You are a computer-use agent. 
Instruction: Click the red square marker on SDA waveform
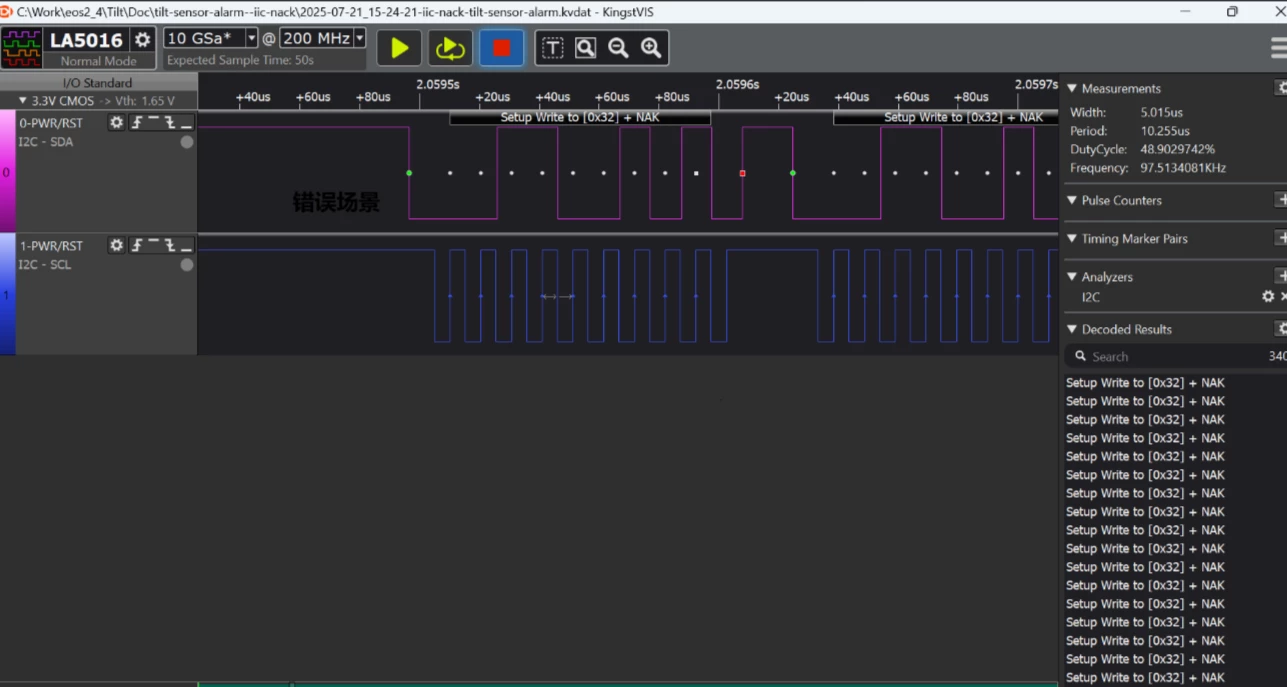(x=742, y=173)
